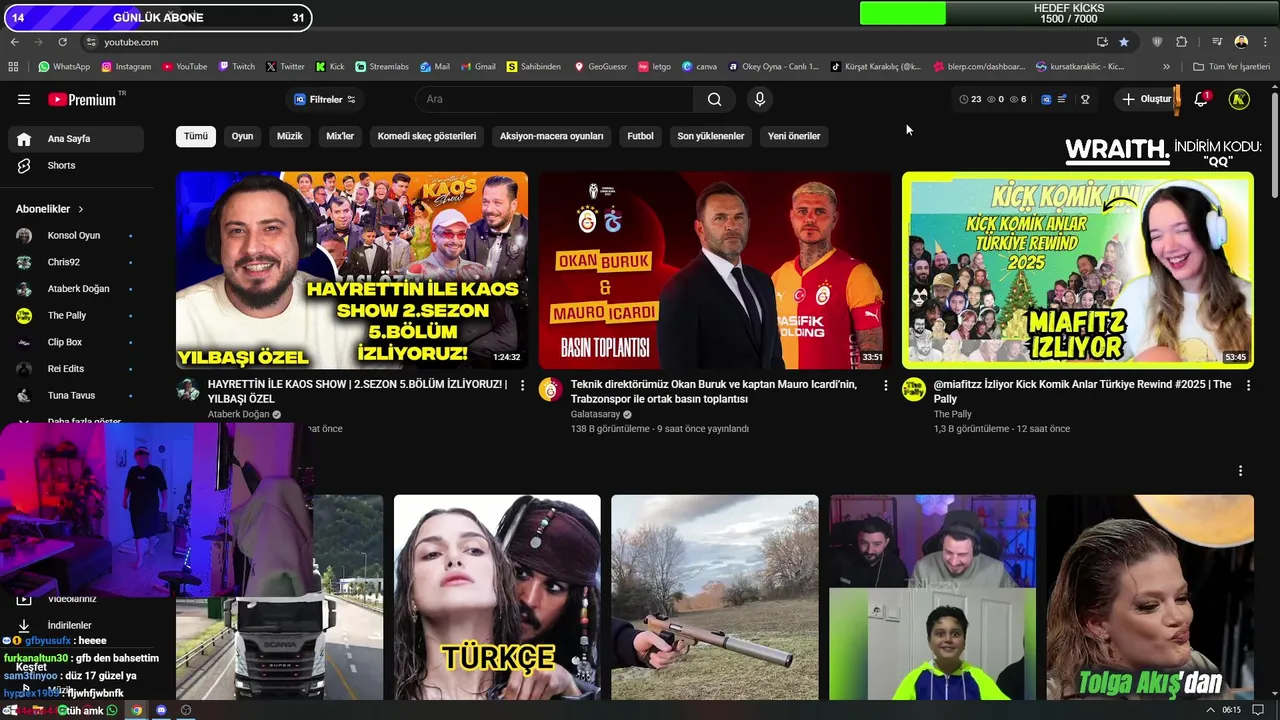Open the Galatasaray channel name link
The image size is (1280, 720).
(596, 414)
